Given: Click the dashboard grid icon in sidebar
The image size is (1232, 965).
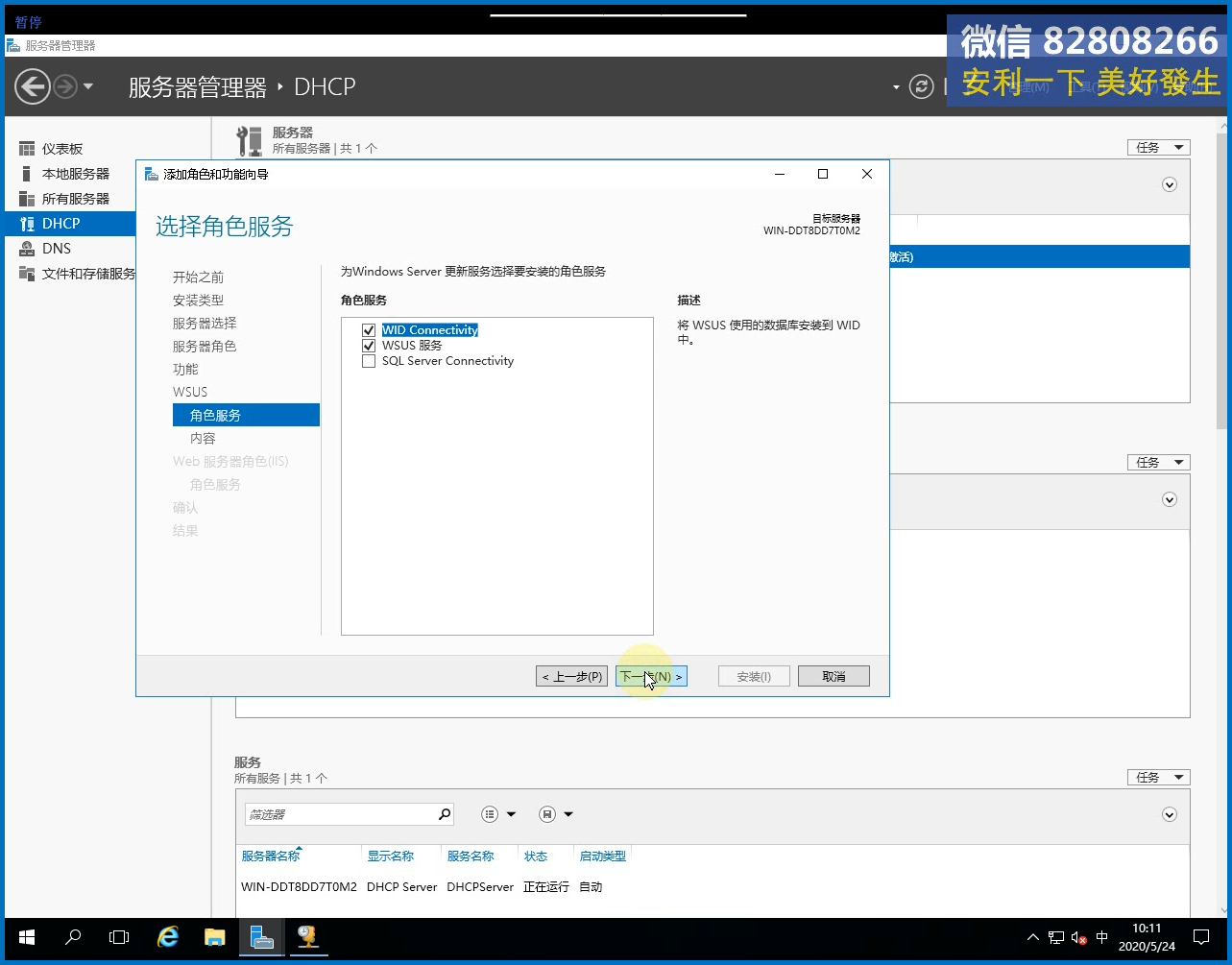Looking at the screenshot, I should coord(27,149).
